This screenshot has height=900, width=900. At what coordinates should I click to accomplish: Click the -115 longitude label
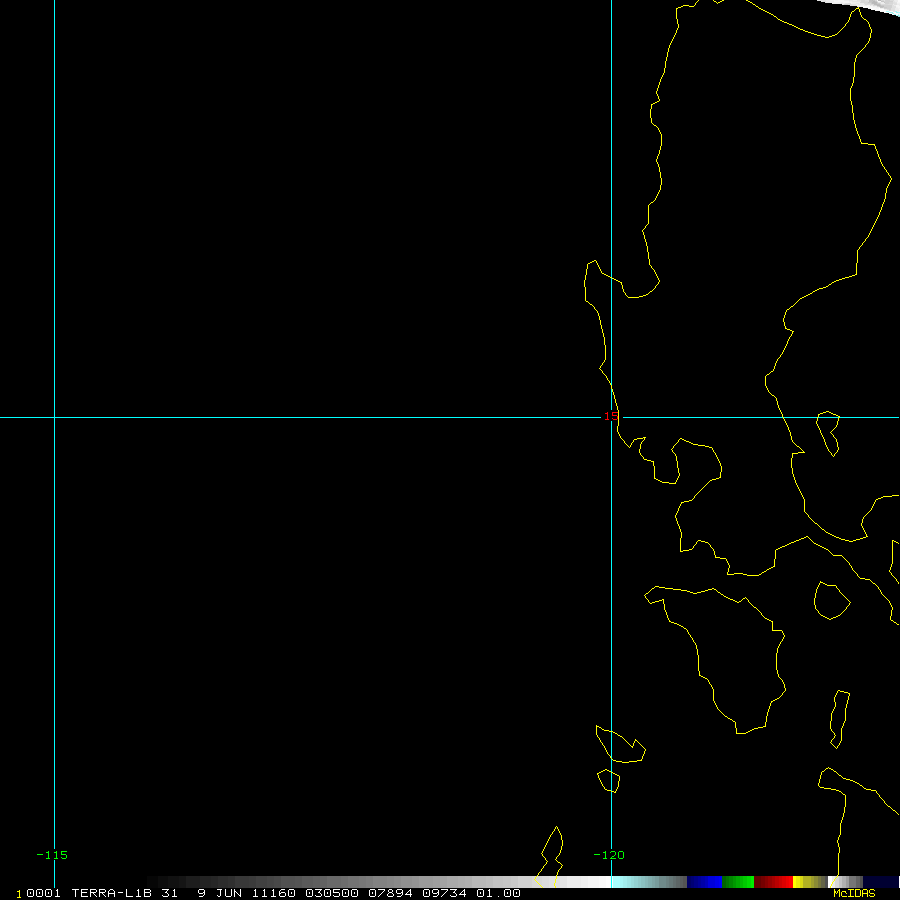coord(52,855)
